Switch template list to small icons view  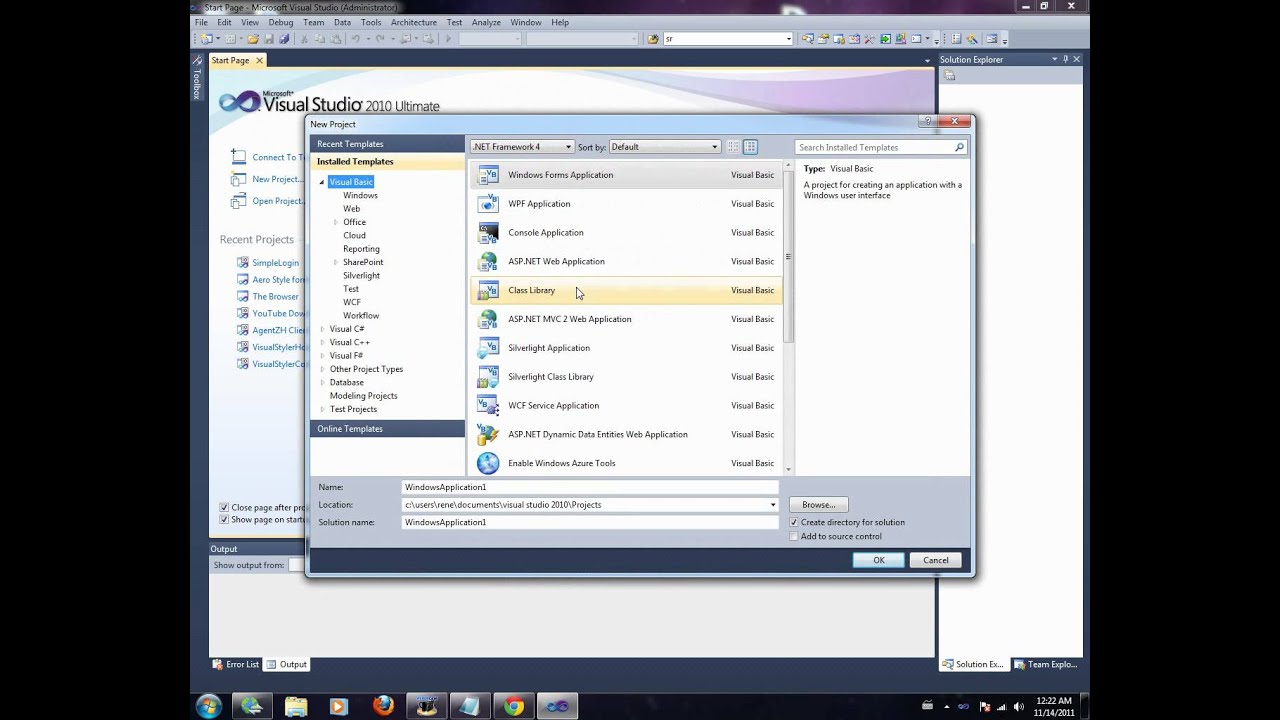(733, 147)
